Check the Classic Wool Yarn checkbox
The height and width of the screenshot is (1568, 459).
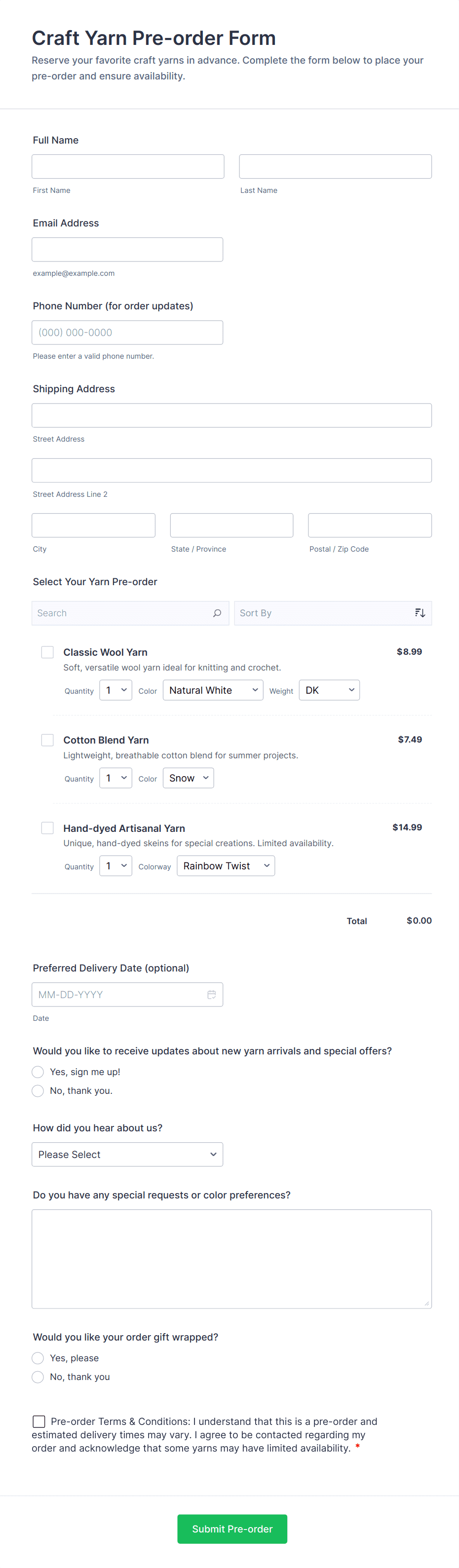[47, 652]
